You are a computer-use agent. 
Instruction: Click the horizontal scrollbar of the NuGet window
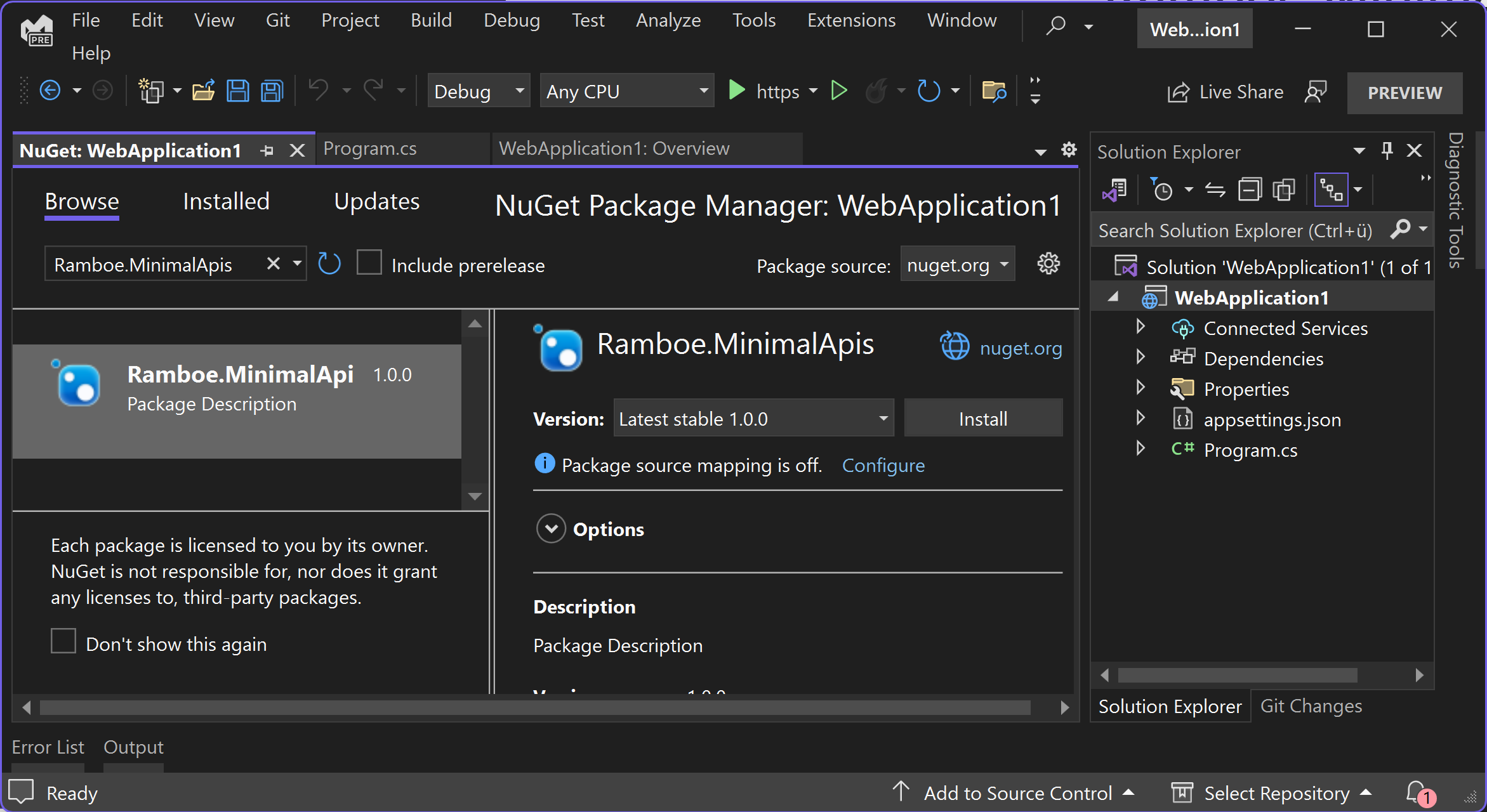coord(534,707)
